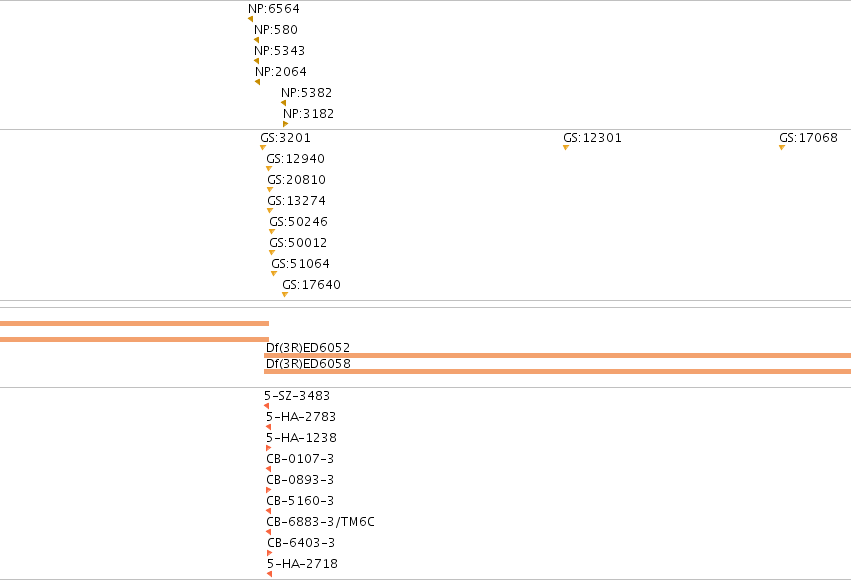Click the NP:5382 label text
This screenshot has height=580, width=851.
306,93
